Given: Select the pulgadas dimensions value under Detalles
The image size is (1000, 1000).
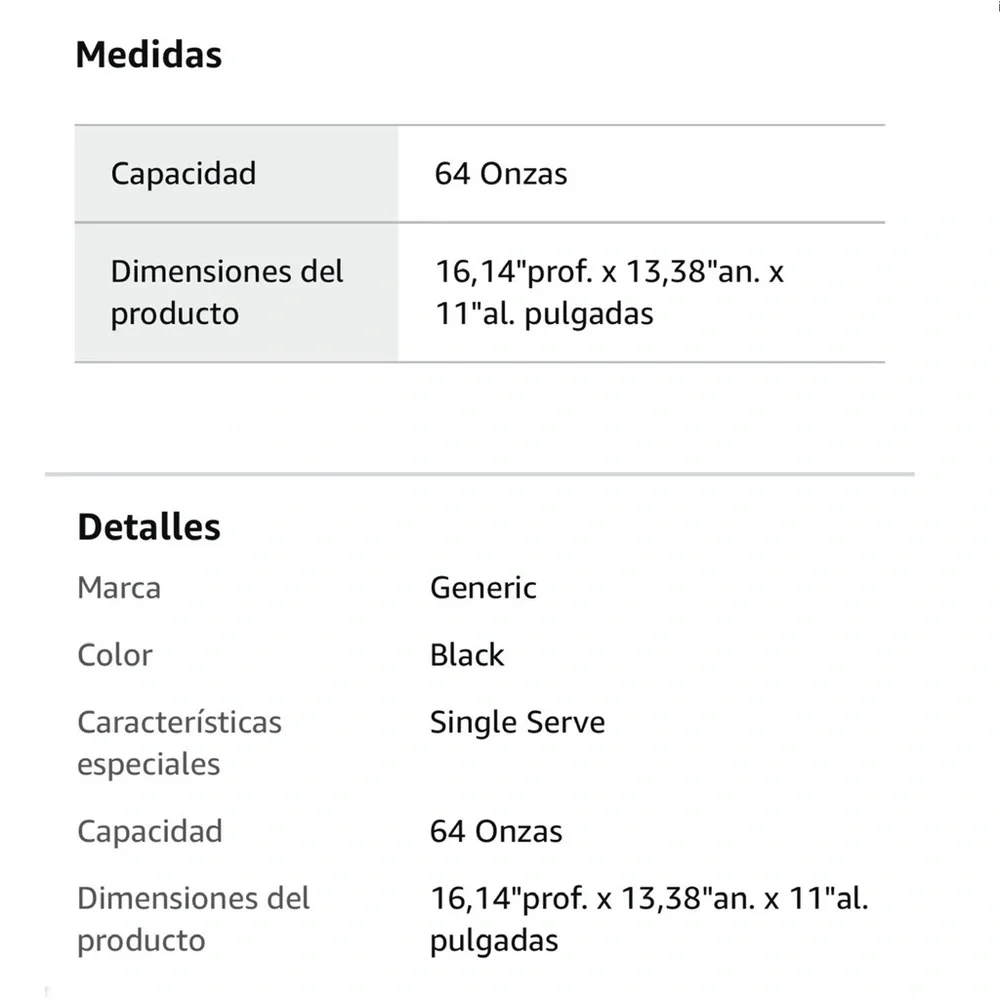Looking at the screenshot, I should (649, 919).
